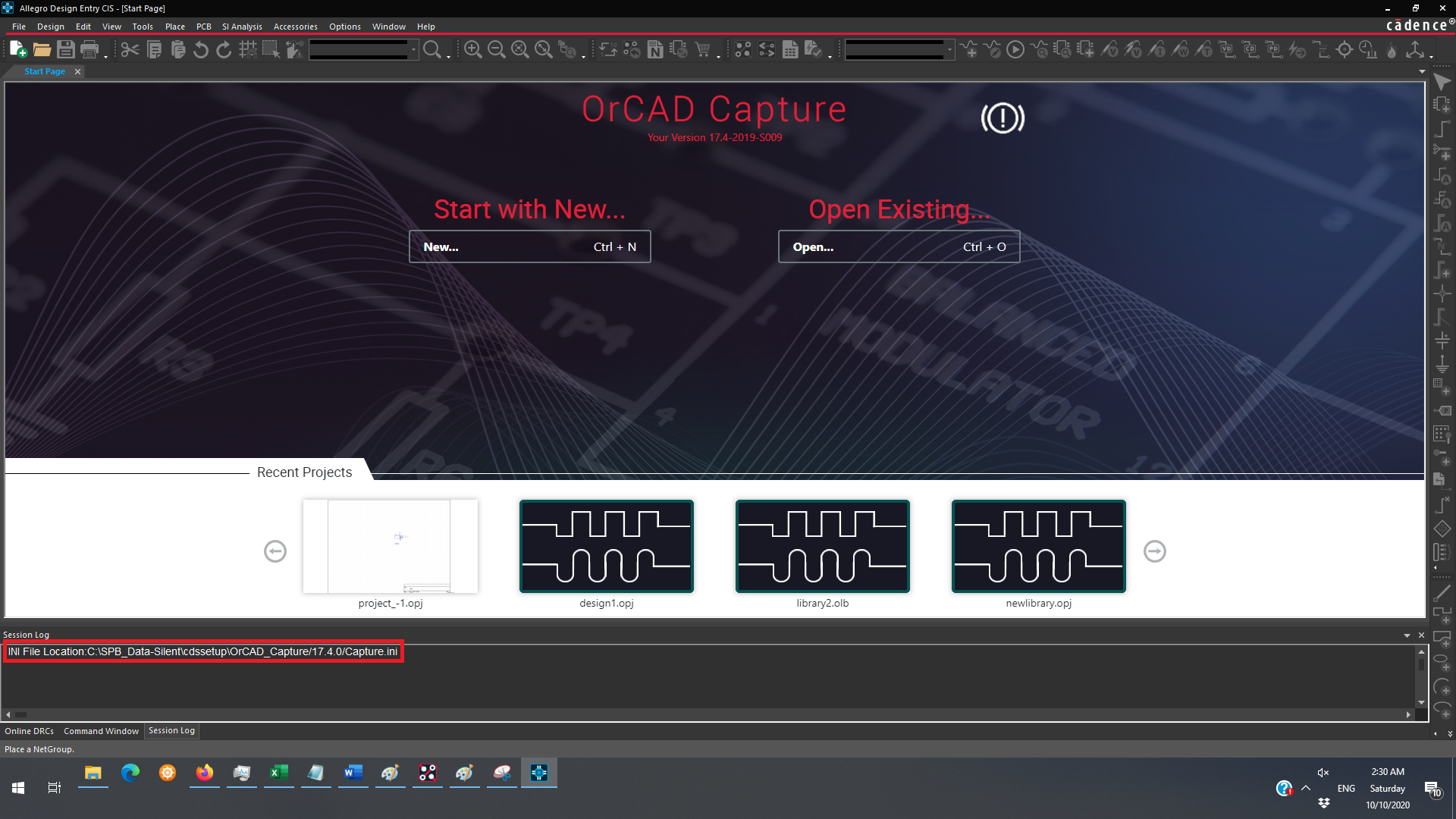The image size is (1456, 819).
Task: Click the Place Line tool icon
Action: click(1442, 593)
